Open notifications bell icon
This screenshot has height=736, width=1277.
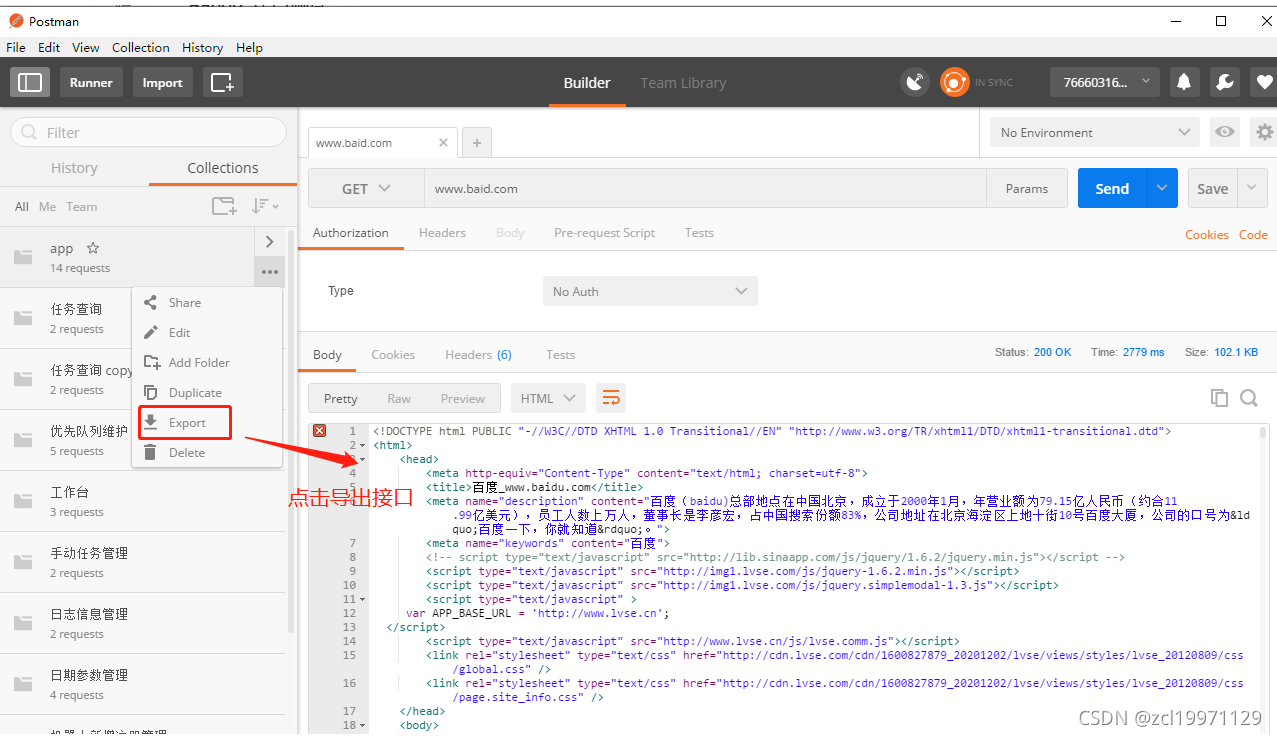tap(1184, 82)
